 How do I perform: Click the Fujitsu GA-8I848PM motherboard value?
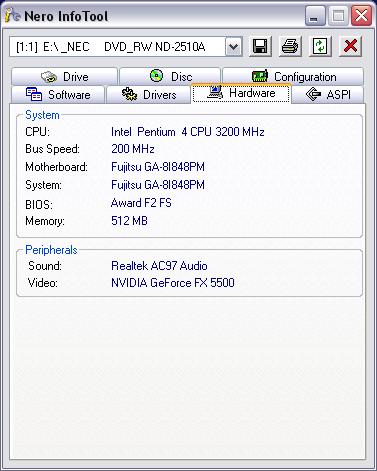(x=158, y=167)
